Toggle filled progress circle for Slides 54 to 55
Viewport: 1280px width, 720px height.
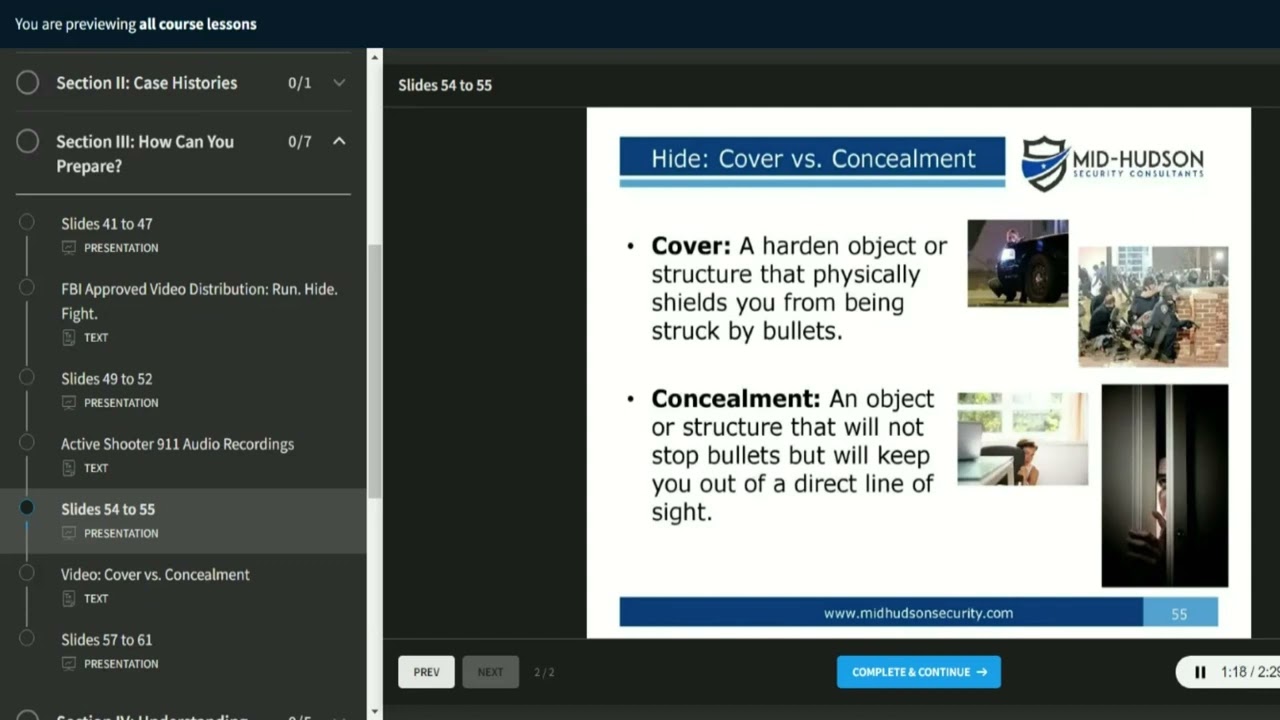pyautogui.click(x=27, y=507)
